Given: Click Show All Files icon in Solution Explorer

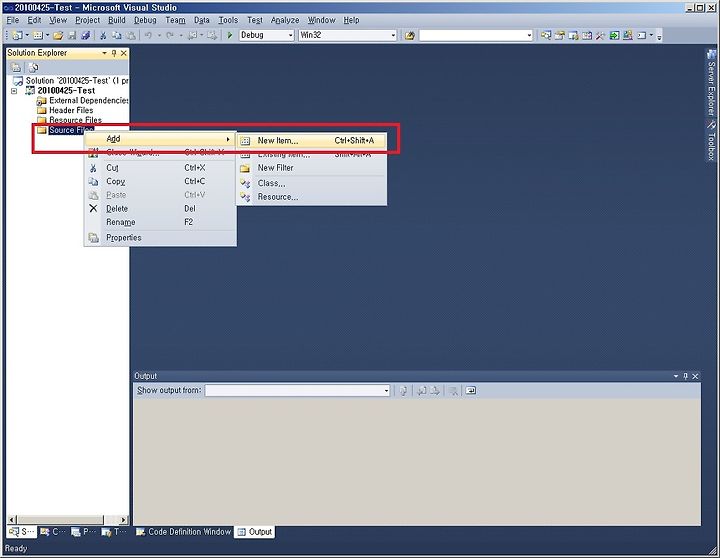Looking at the screenshot, I should [x=34, y=68].
